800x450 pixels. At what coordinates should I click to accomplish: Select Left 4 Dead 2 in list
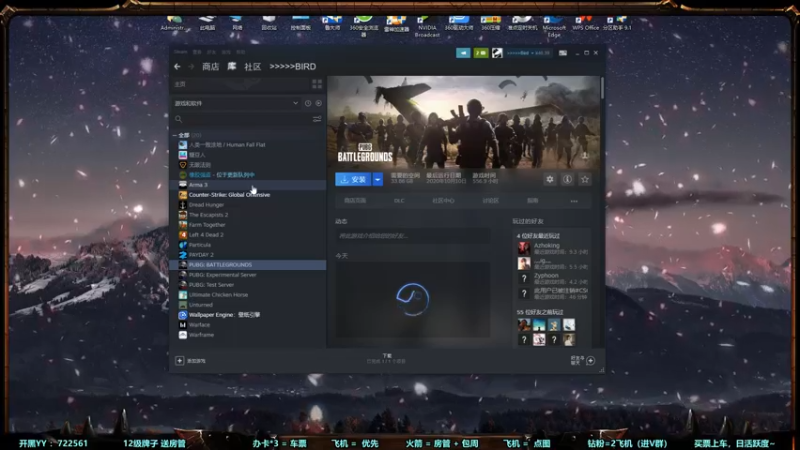pos(248,235)
